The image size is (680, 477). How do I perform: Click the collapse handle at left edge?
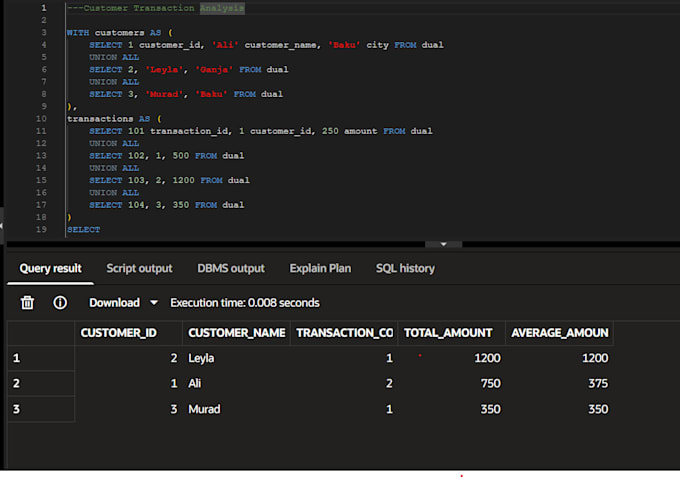2,225
